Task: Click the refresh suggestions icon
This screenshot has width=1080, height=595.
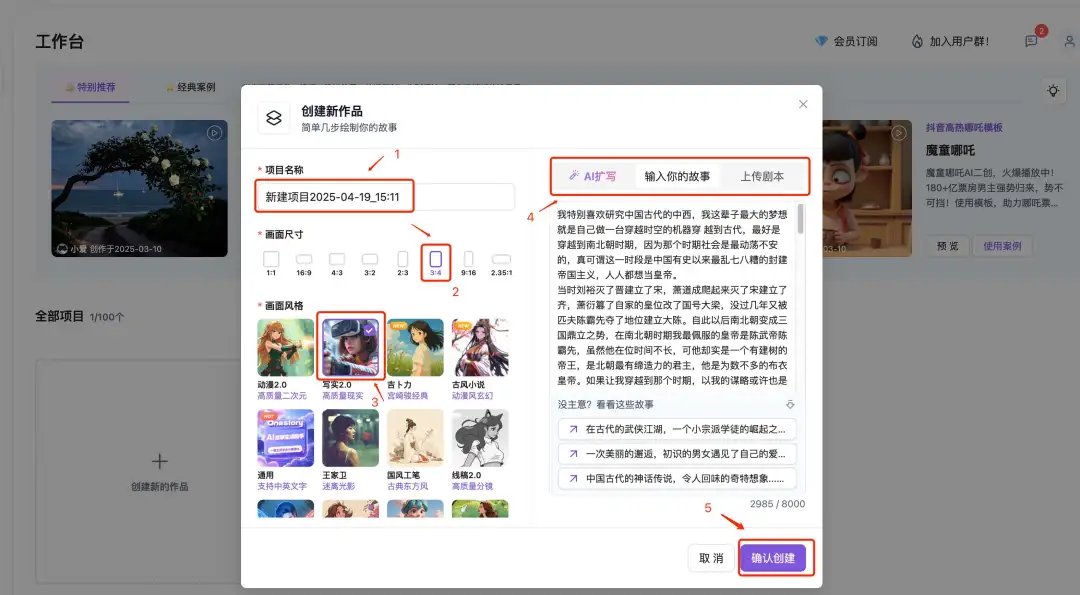Action: [790, 404]
